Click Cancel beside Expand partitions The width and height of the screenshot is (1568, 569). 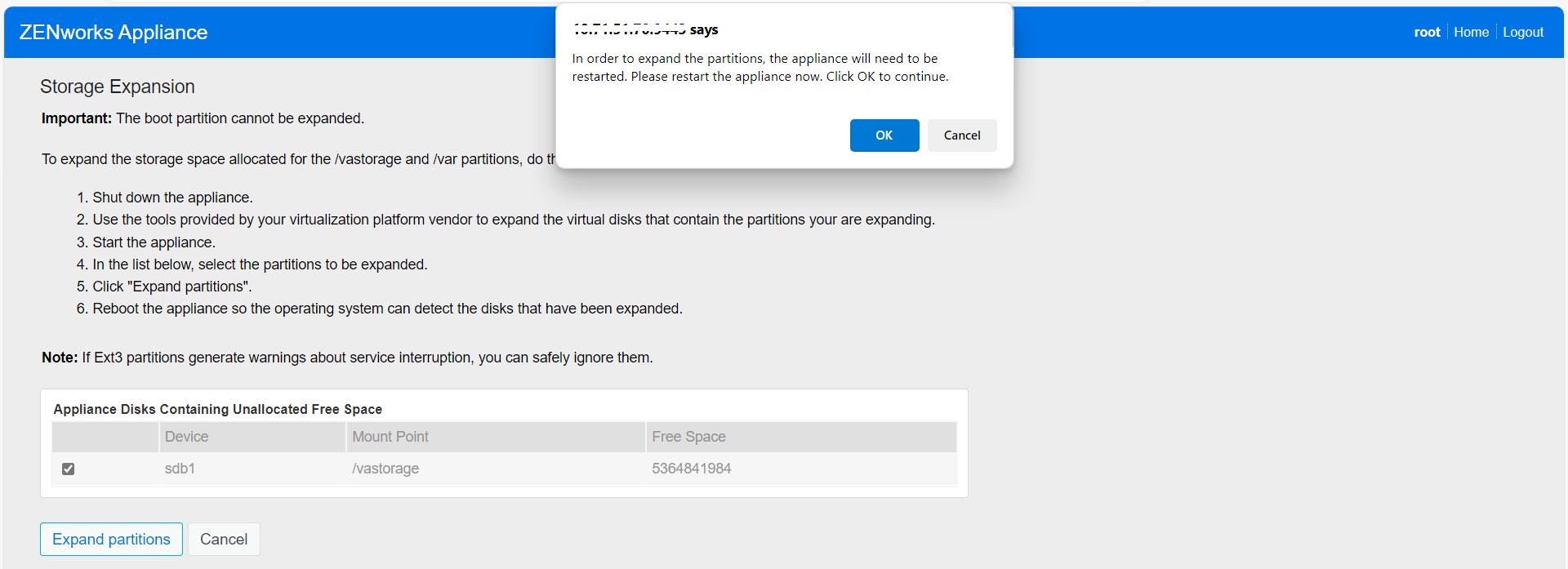click(x=224, y=539)
